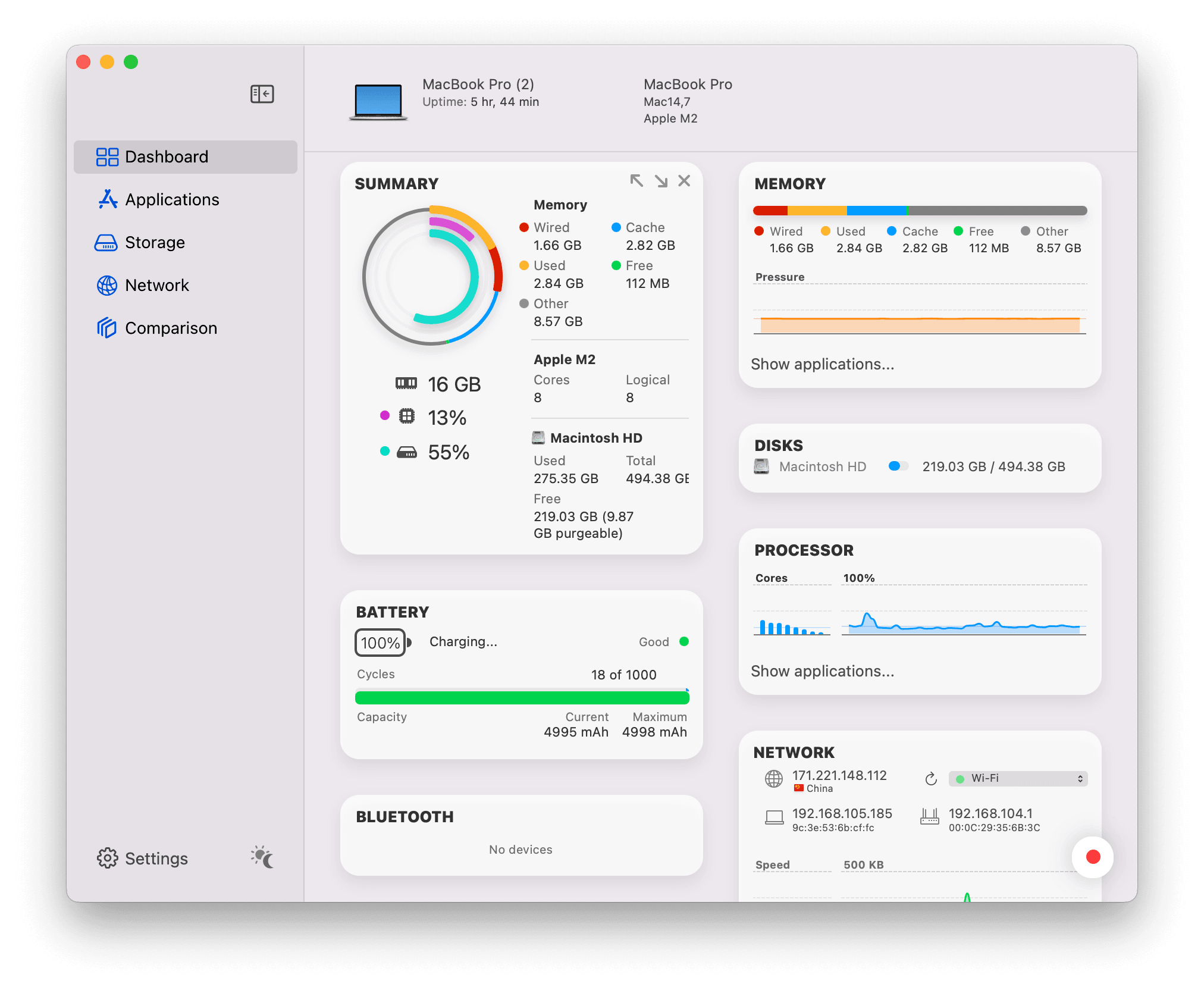1204x990 pixels.
Task: Open the Applications section
Action: 172,200
